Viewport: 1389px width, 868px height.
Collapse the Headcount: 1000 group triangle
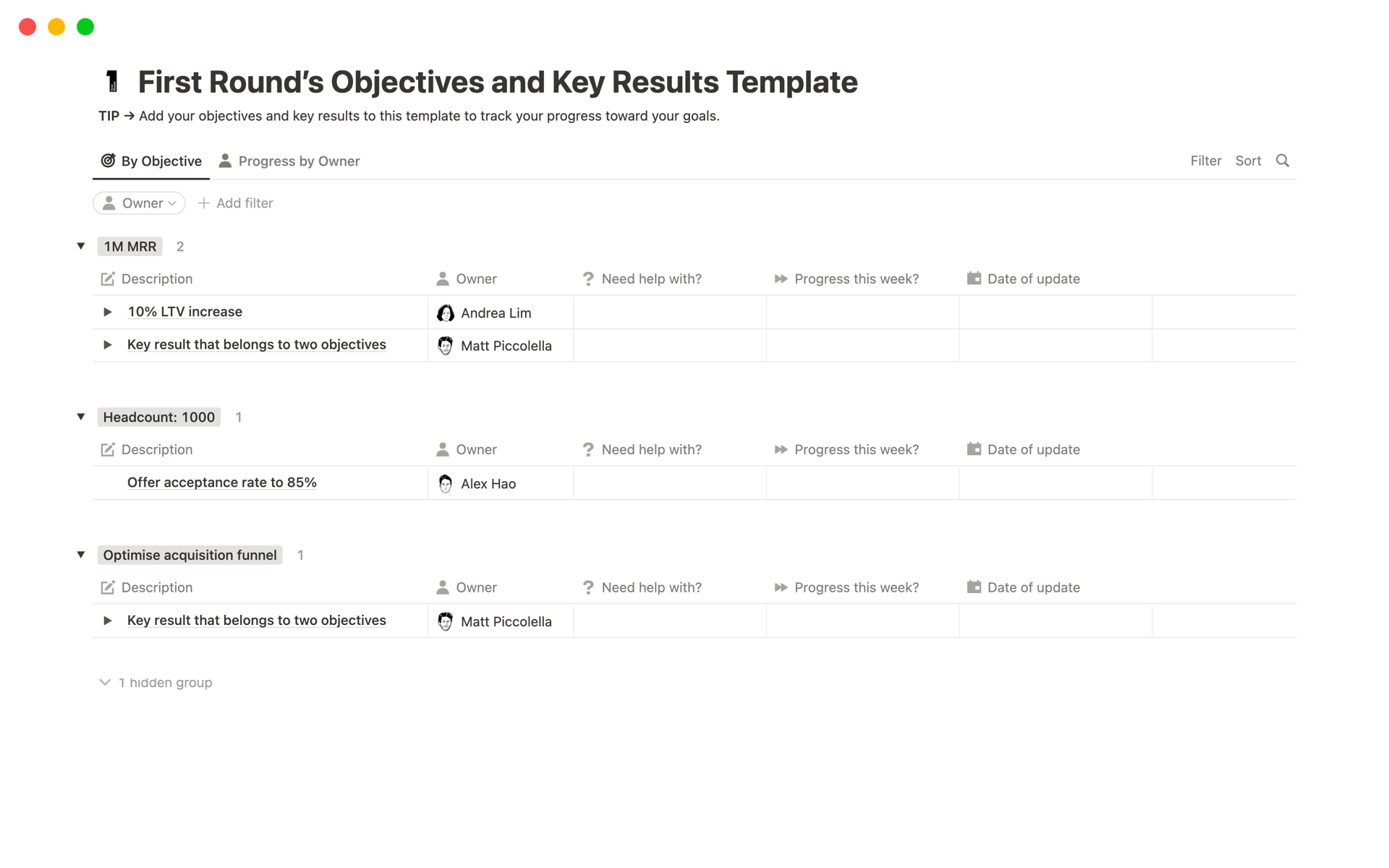(x=80, y=416)
